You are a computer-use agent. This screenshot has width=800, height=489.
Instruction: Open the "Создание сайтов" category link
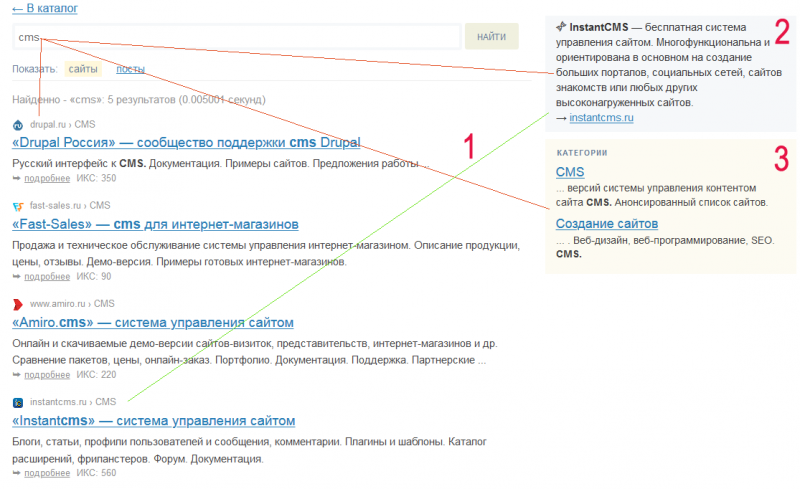[x=607, y=224]
